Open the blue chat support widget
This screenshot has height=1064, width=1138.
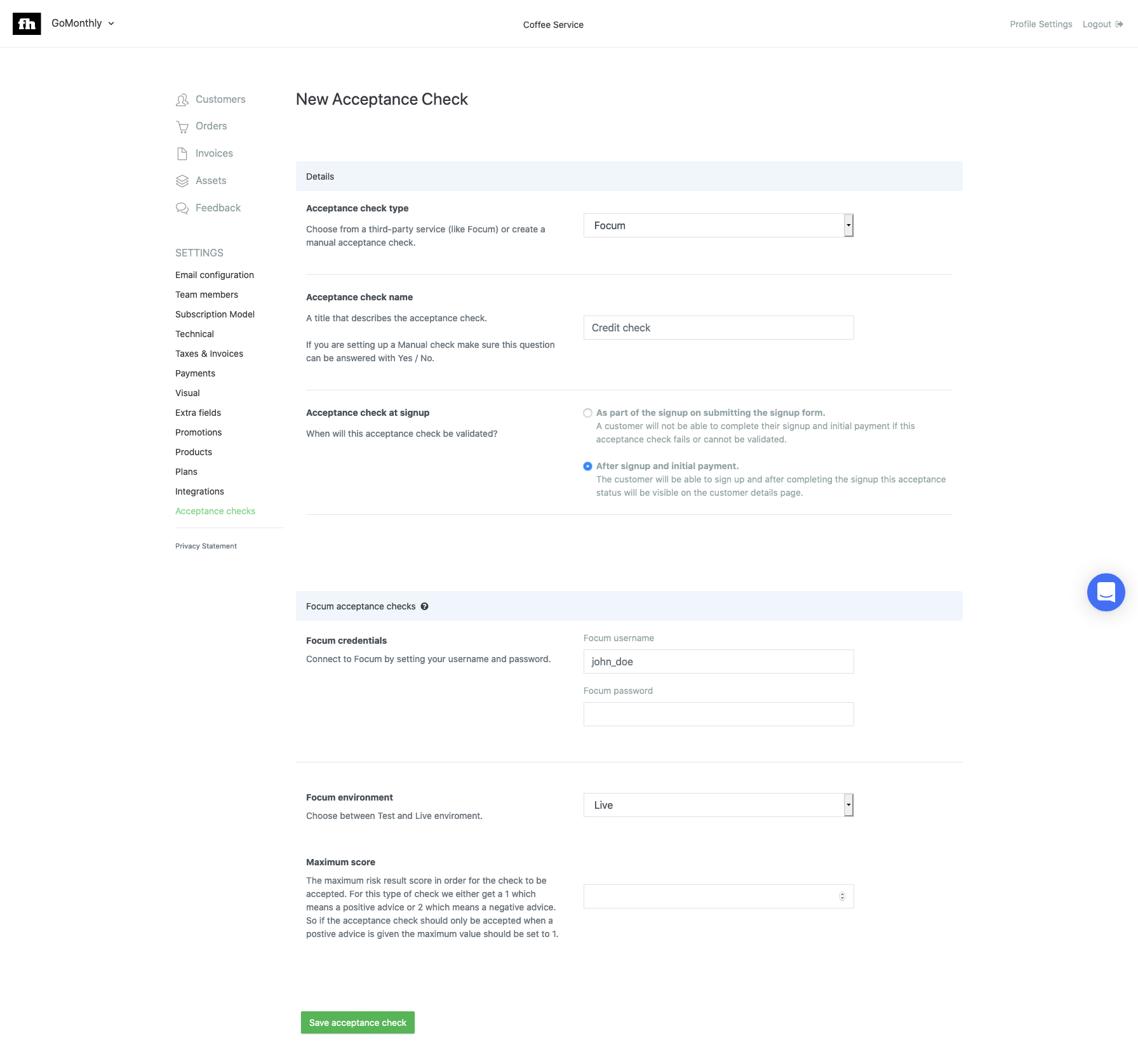(1106, 592)
